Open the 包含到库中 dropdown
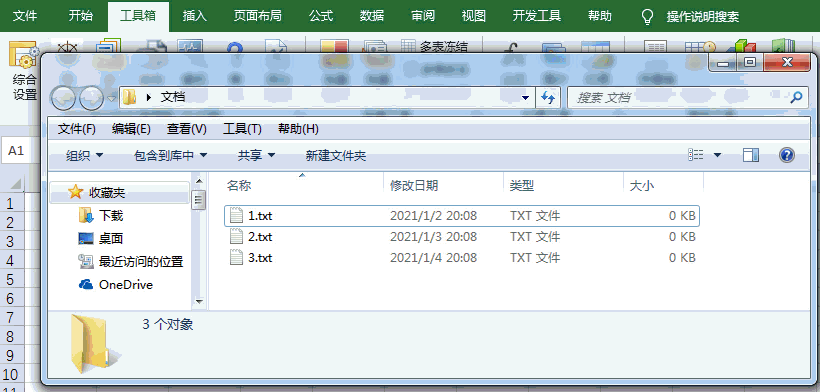Viewport: 820px width, 392px height. pos(170,155)
